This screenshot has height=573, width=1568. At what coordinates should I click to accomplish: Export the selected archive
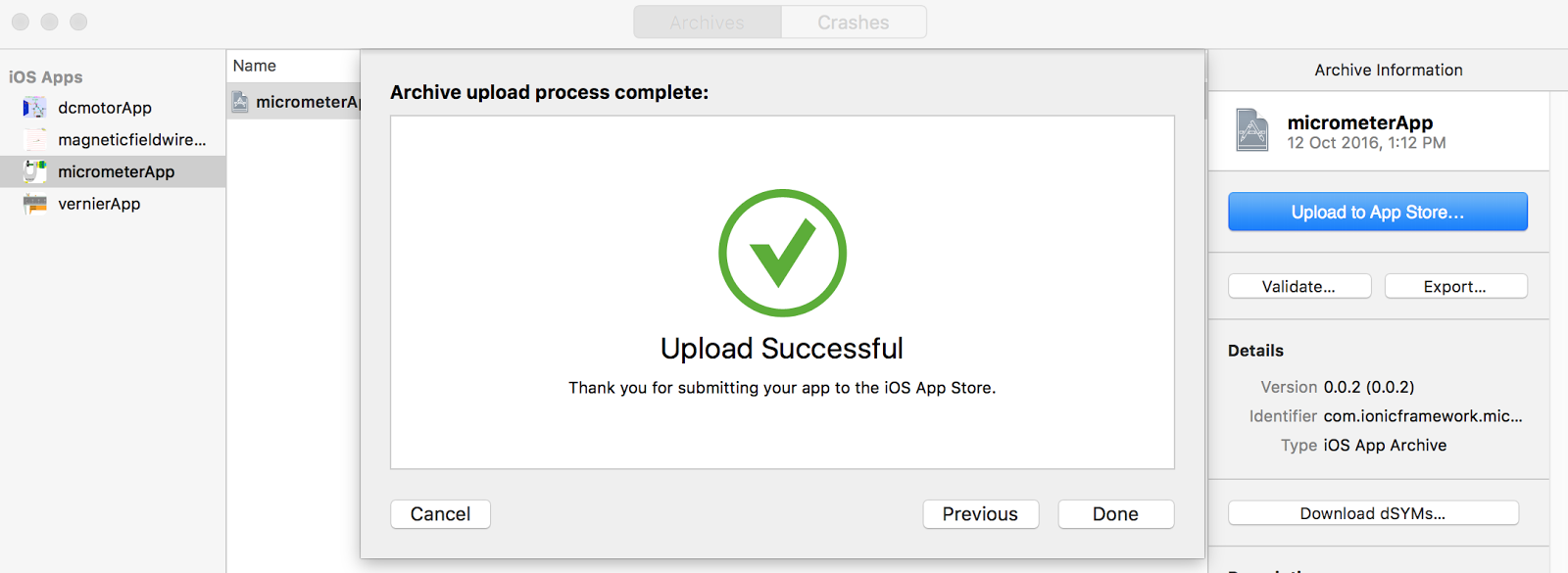(x=1455, y=286)
